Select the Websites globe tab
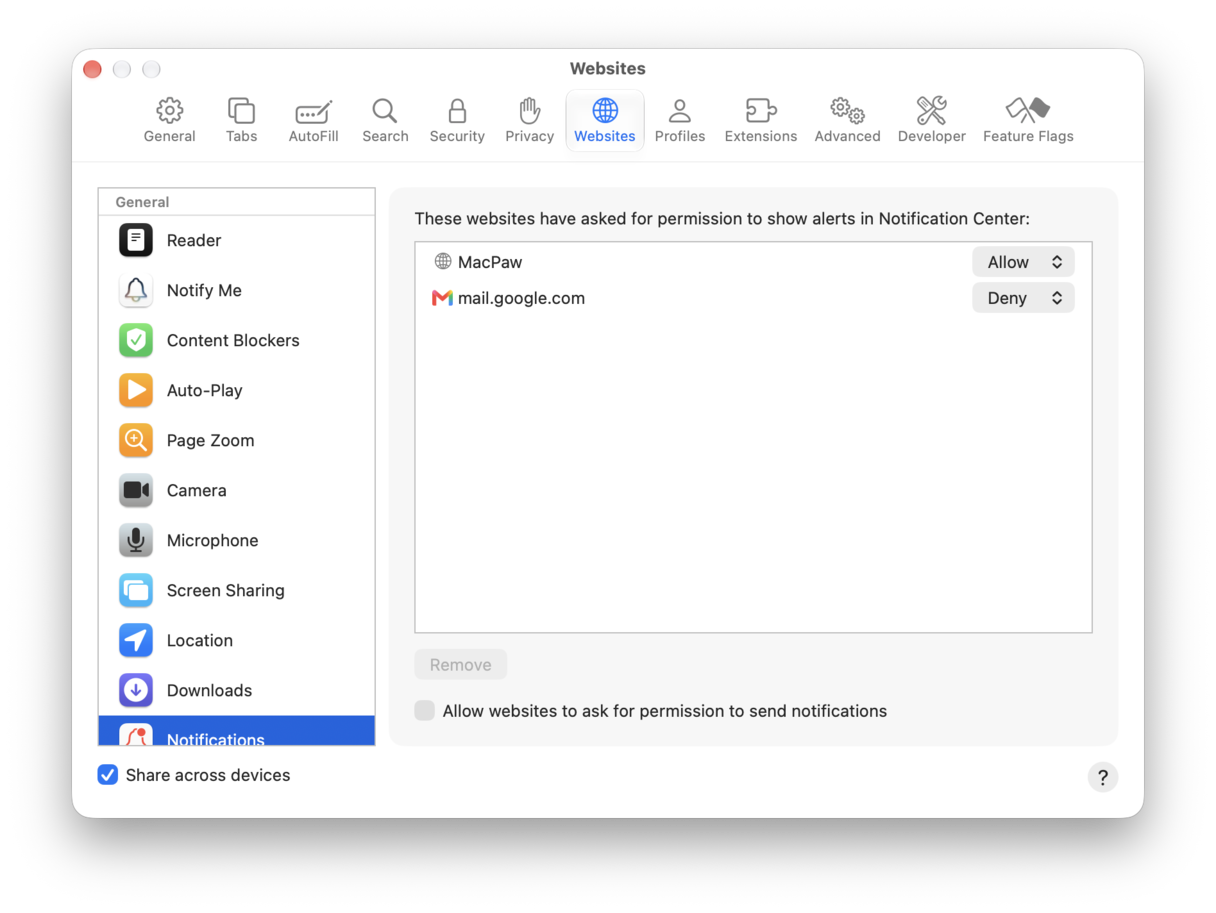 click(x=605, y=121)
